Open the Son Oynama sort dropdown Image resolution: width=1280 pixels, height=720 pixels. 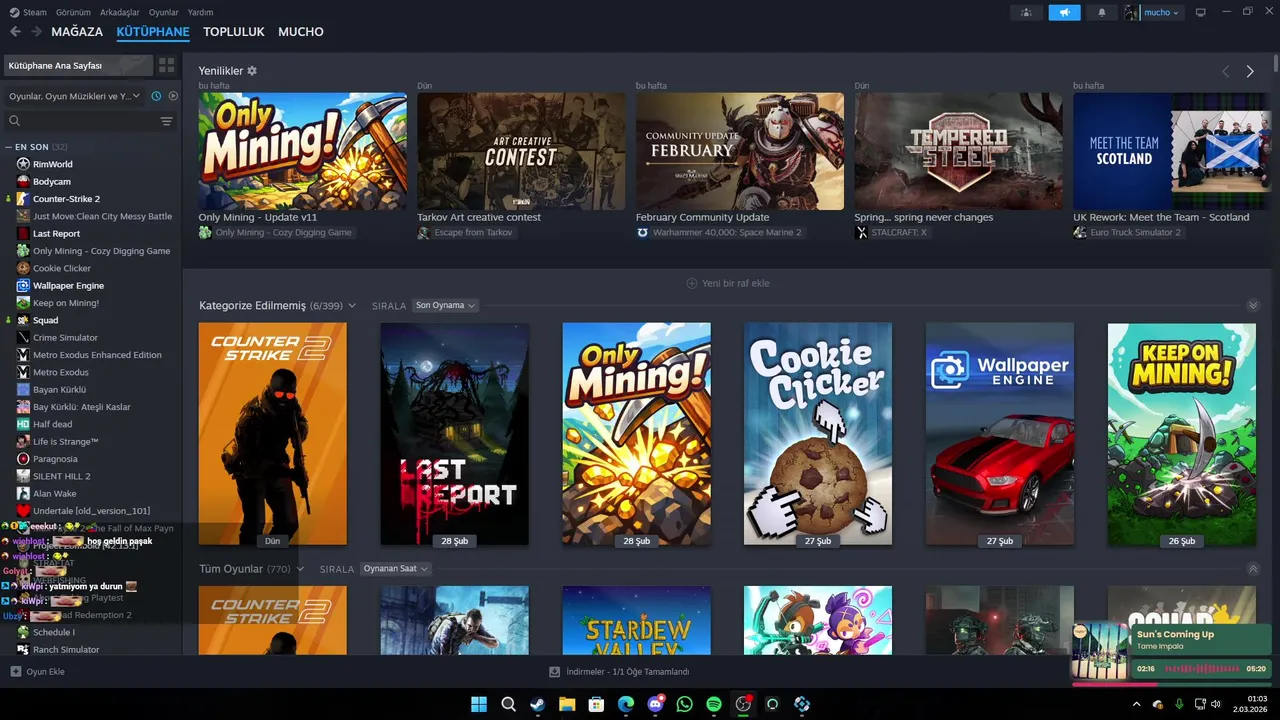pos(446,305)
